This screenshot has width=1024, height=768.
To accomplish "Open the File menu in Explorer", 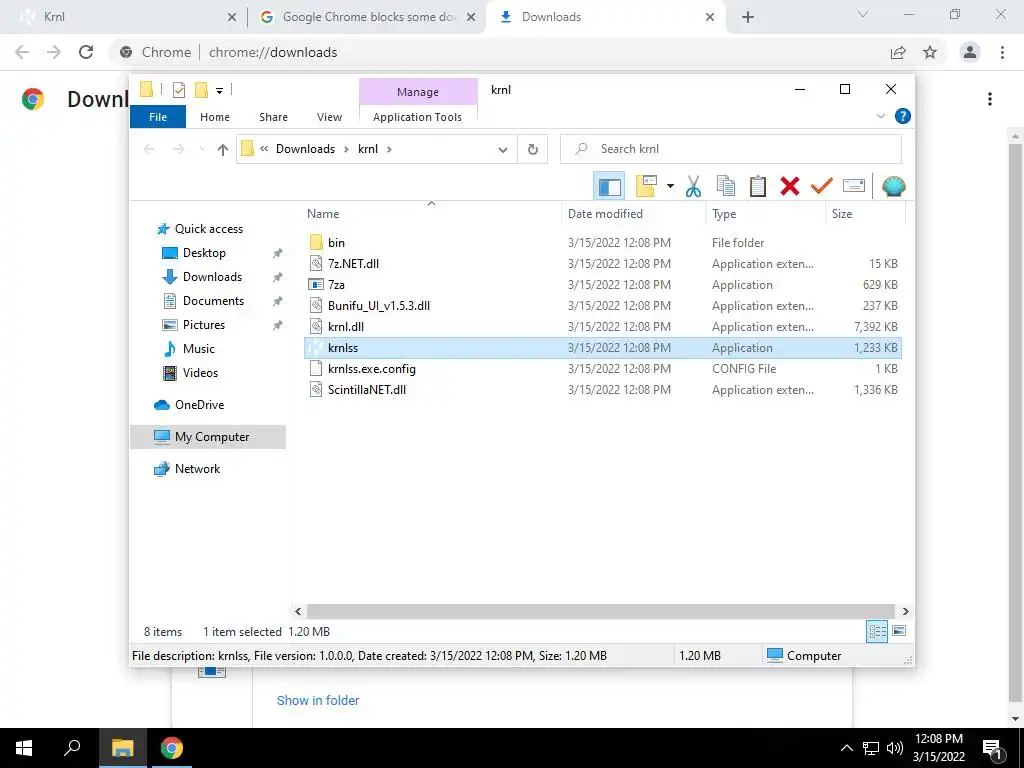I will (158, 117).
